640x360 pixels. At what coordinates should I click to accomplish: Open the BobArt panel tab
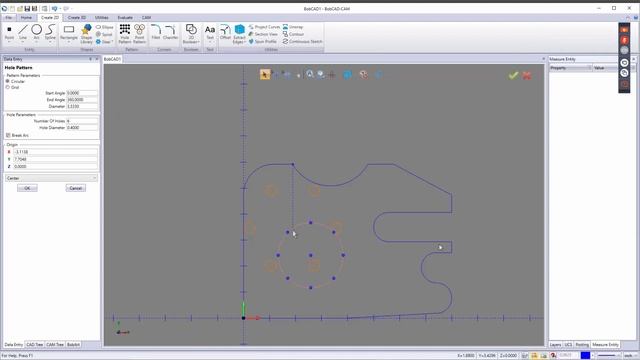tap(73, 345)
